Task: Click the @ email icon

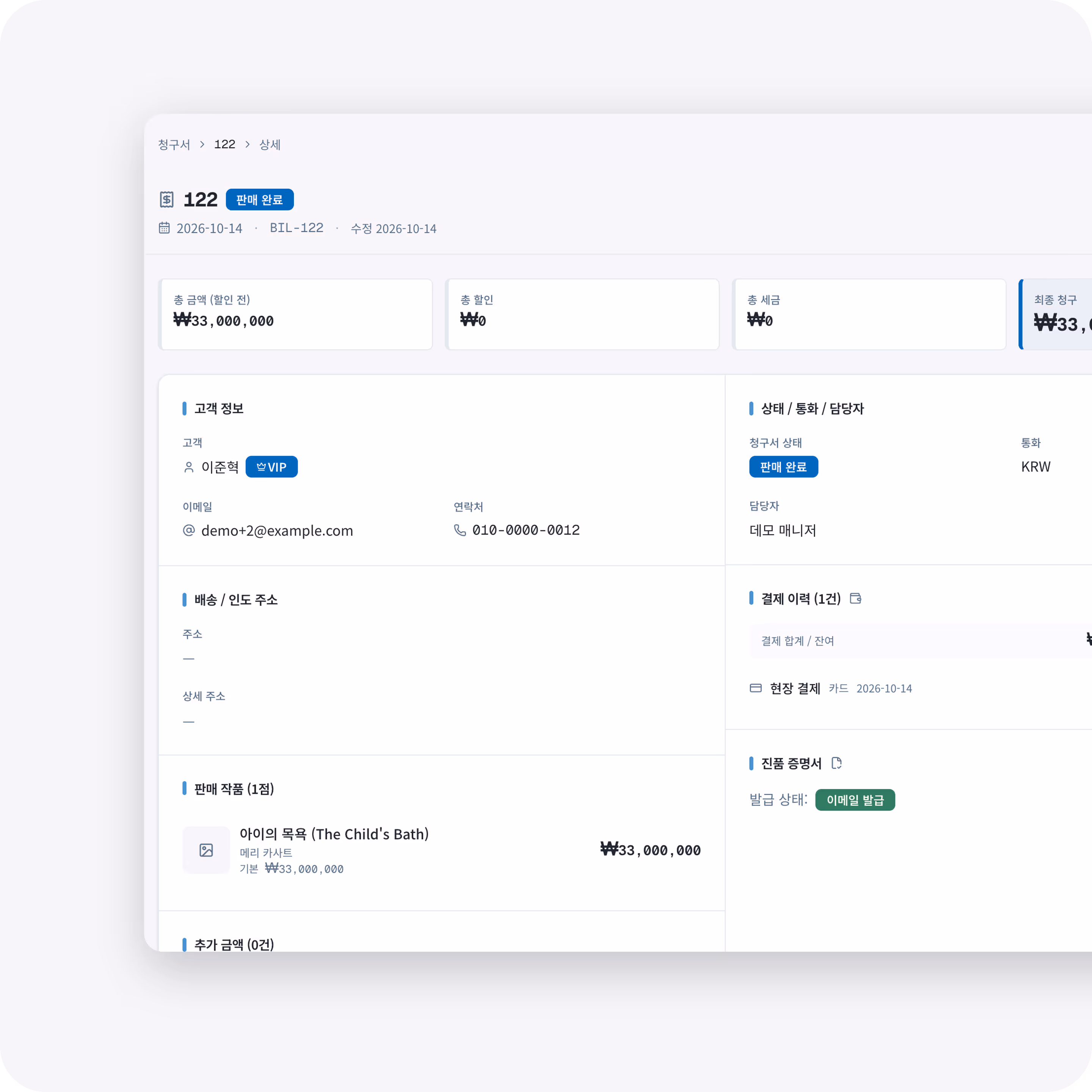Action: click(189, 530)
